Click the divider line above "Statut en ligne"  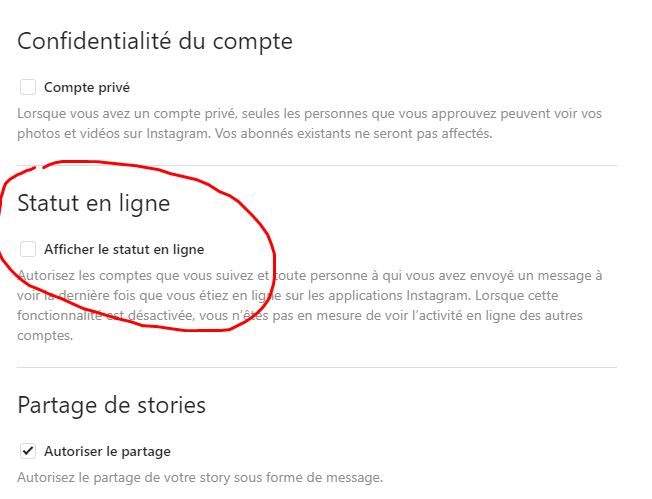(317, 165)
